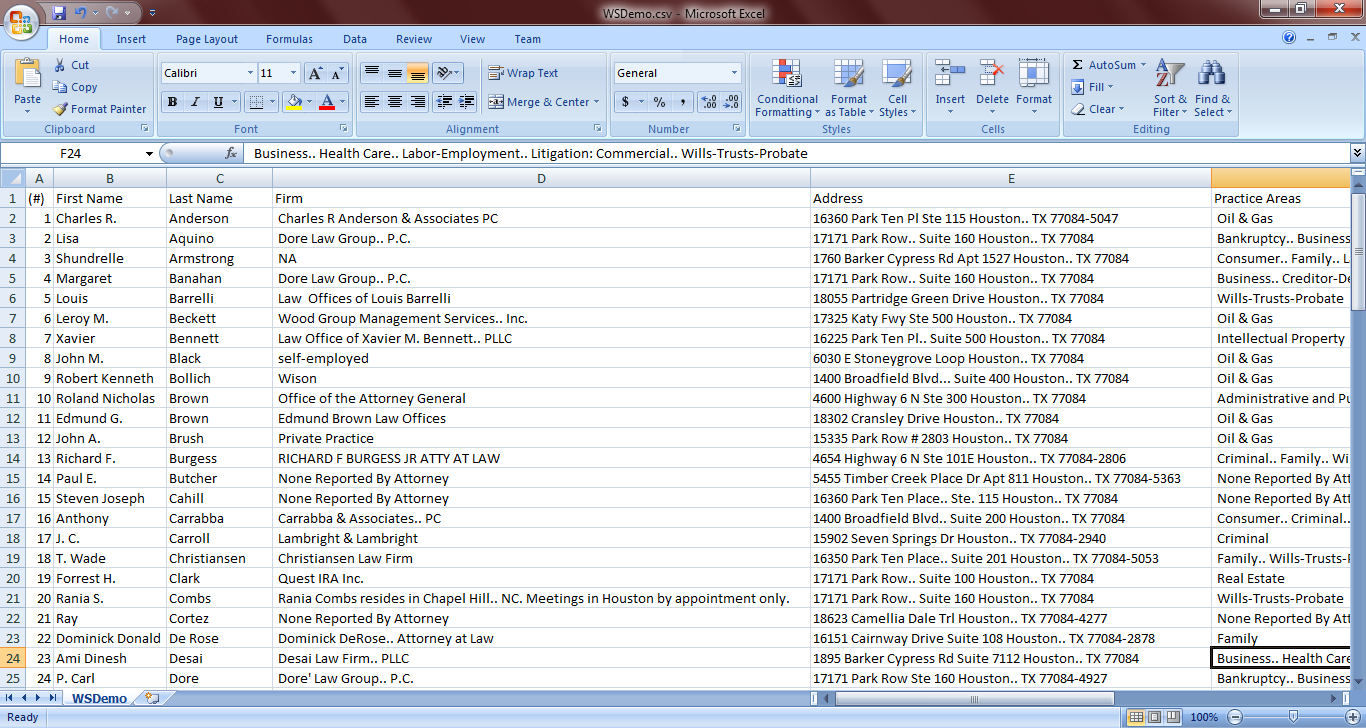
Task: Open the General number format dropdown
Action: [734, 73]
